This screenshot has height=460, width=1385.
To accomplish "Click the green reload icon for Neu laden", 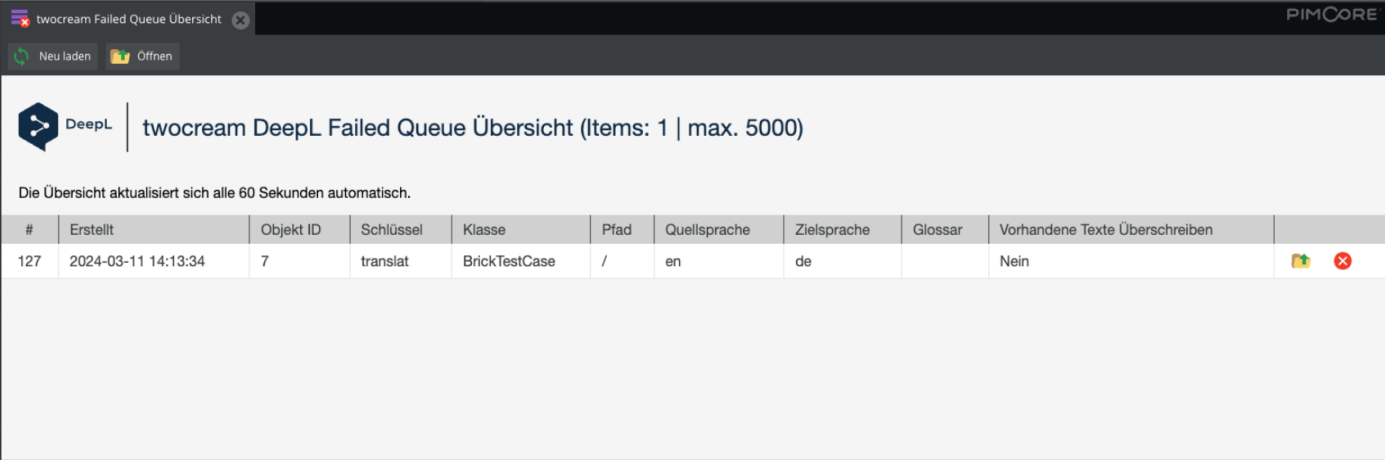I will (x=22, y=57).
